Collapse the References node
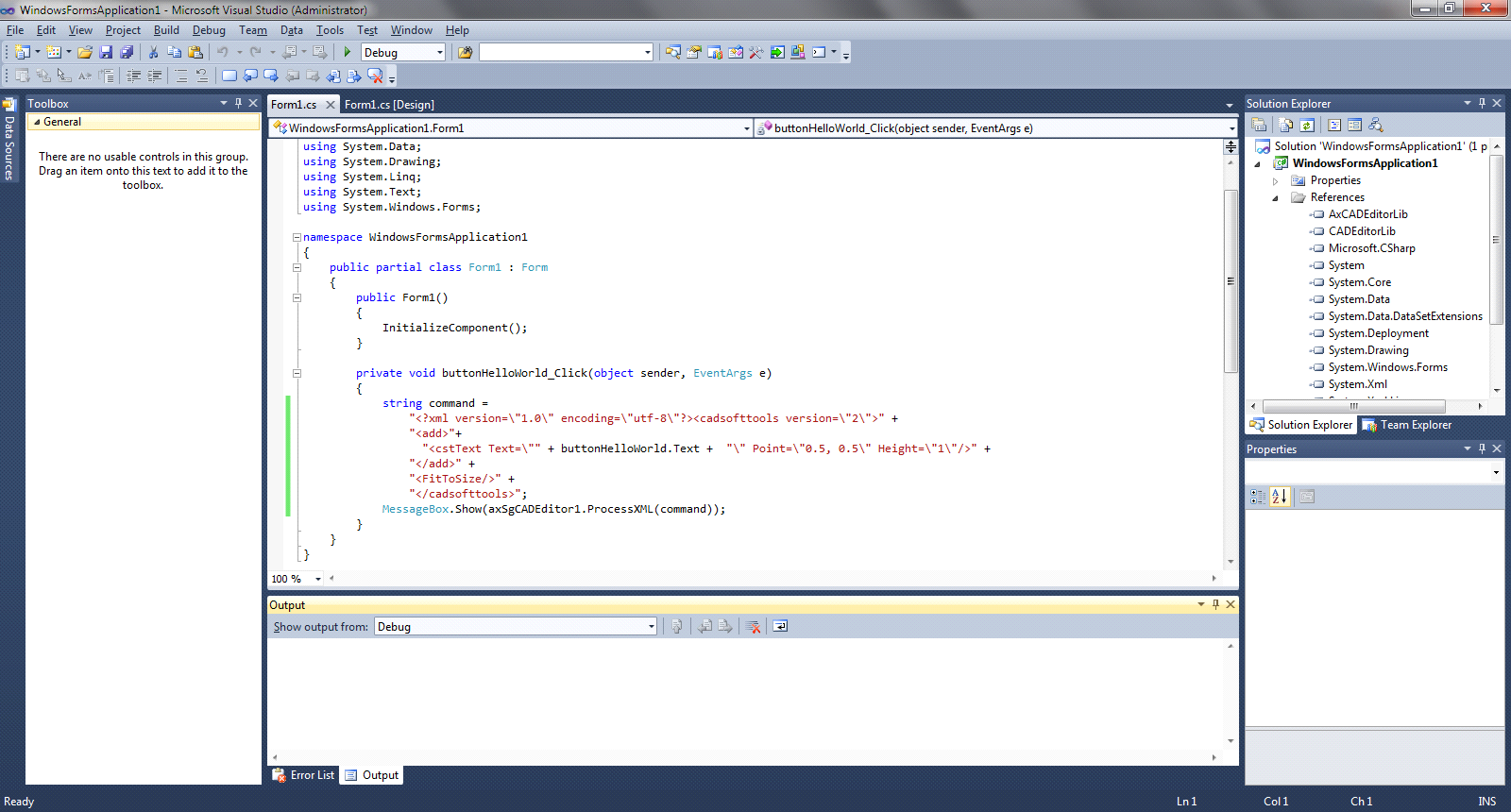The width and height of the screenshot is (1511, 812). point(1275,197)
